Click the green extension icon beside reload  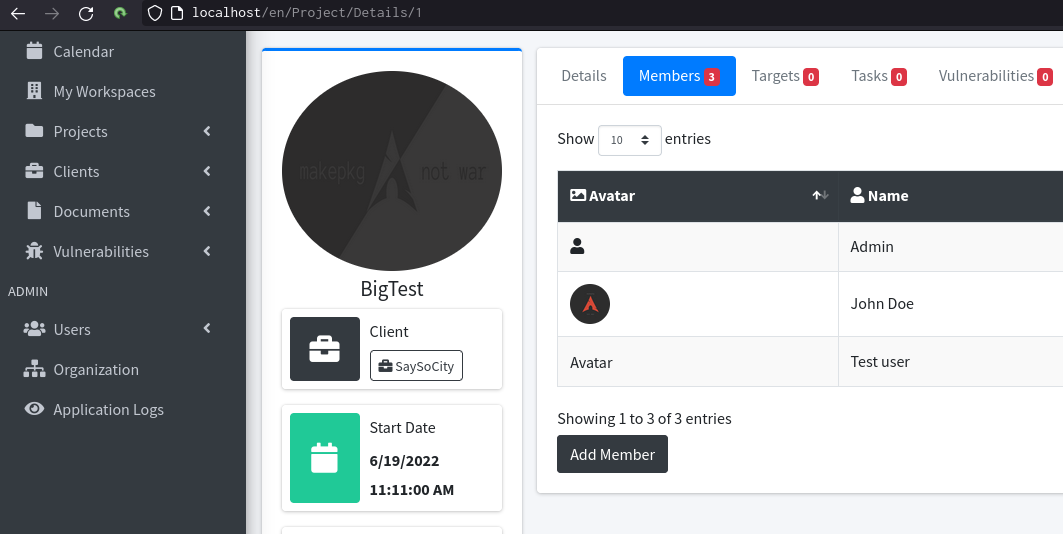(x=120, y=13)
